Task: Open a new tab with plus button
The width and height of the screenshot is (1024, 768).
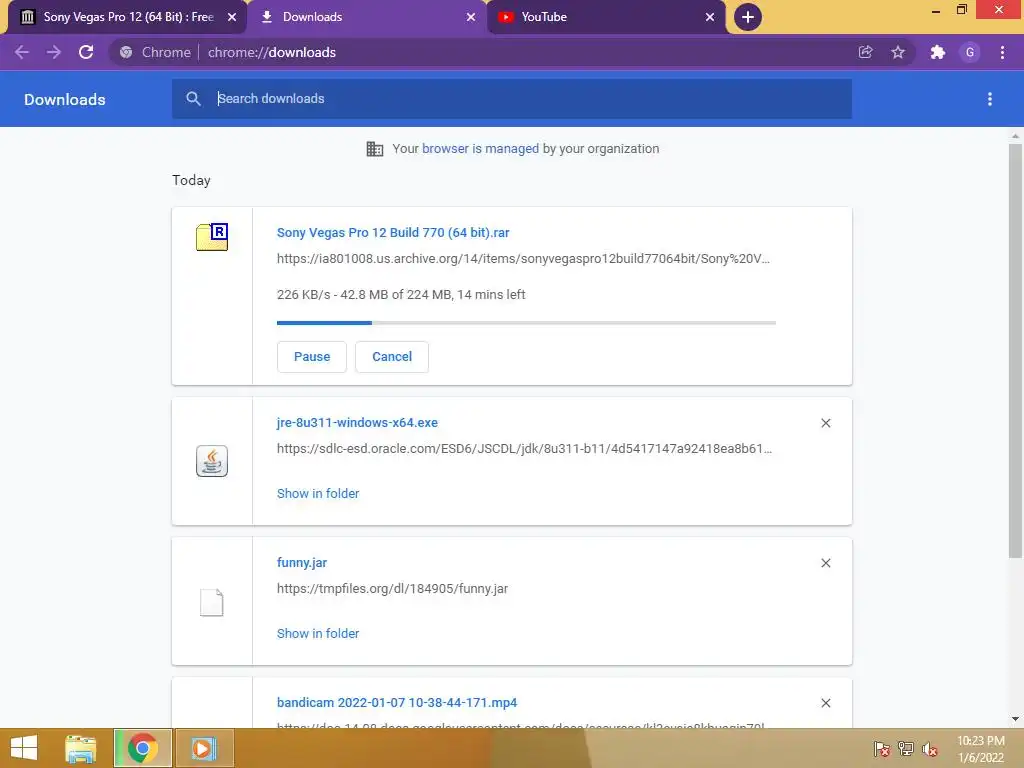Action: [x=748, y=17]
